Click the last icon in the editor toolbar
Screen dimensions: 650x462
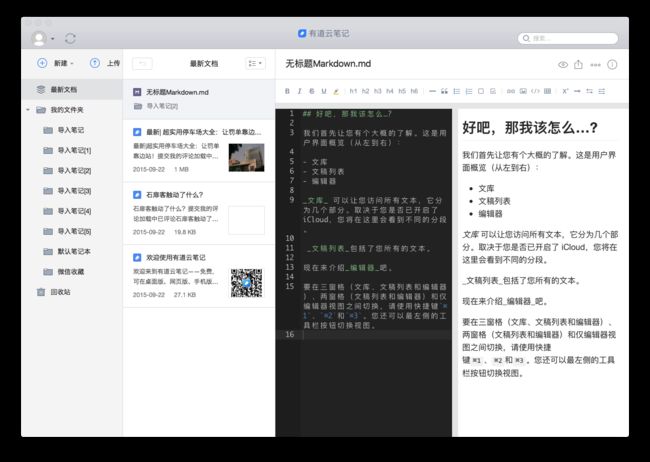[601, 91]
